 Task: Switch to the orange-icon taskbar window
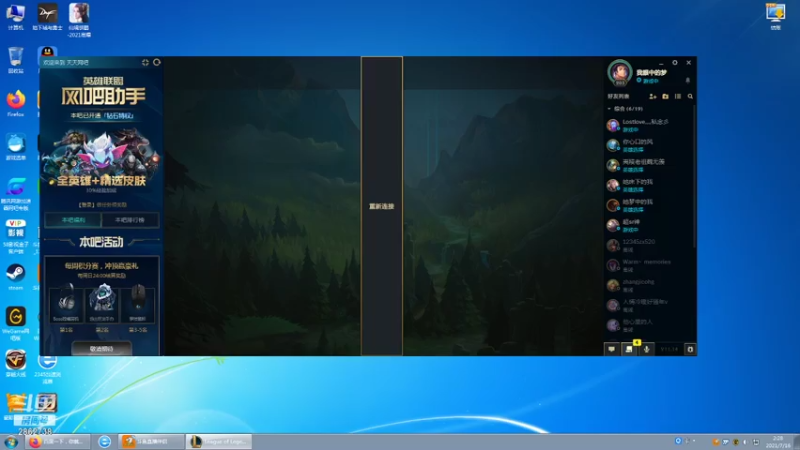pyautogui.click(x=151, y=441)
